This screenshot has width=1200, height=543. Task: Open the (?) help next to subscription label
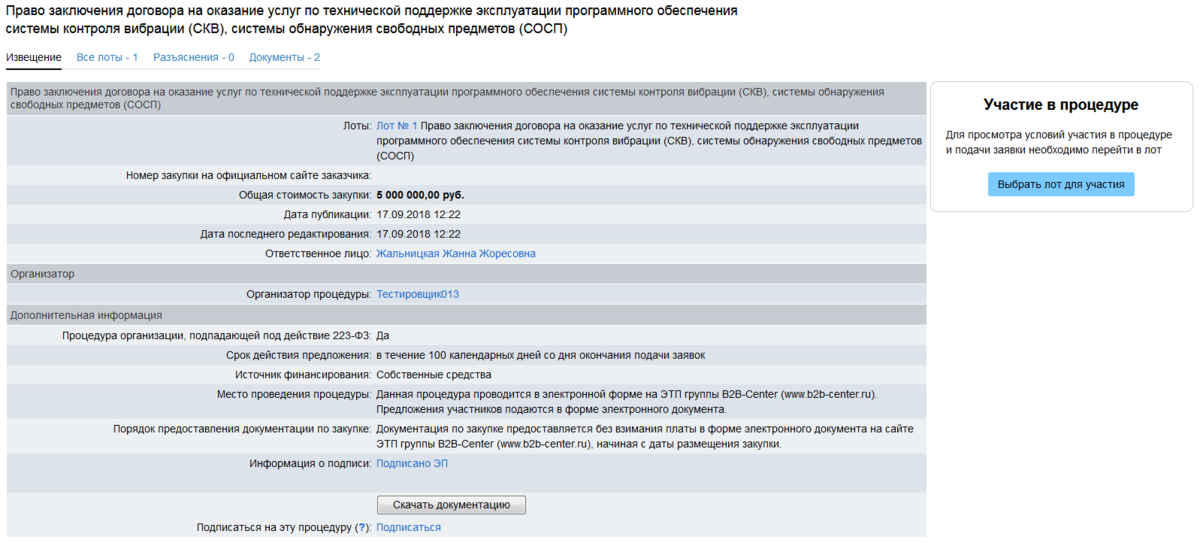pyautogui.click(x=363, y=528)
